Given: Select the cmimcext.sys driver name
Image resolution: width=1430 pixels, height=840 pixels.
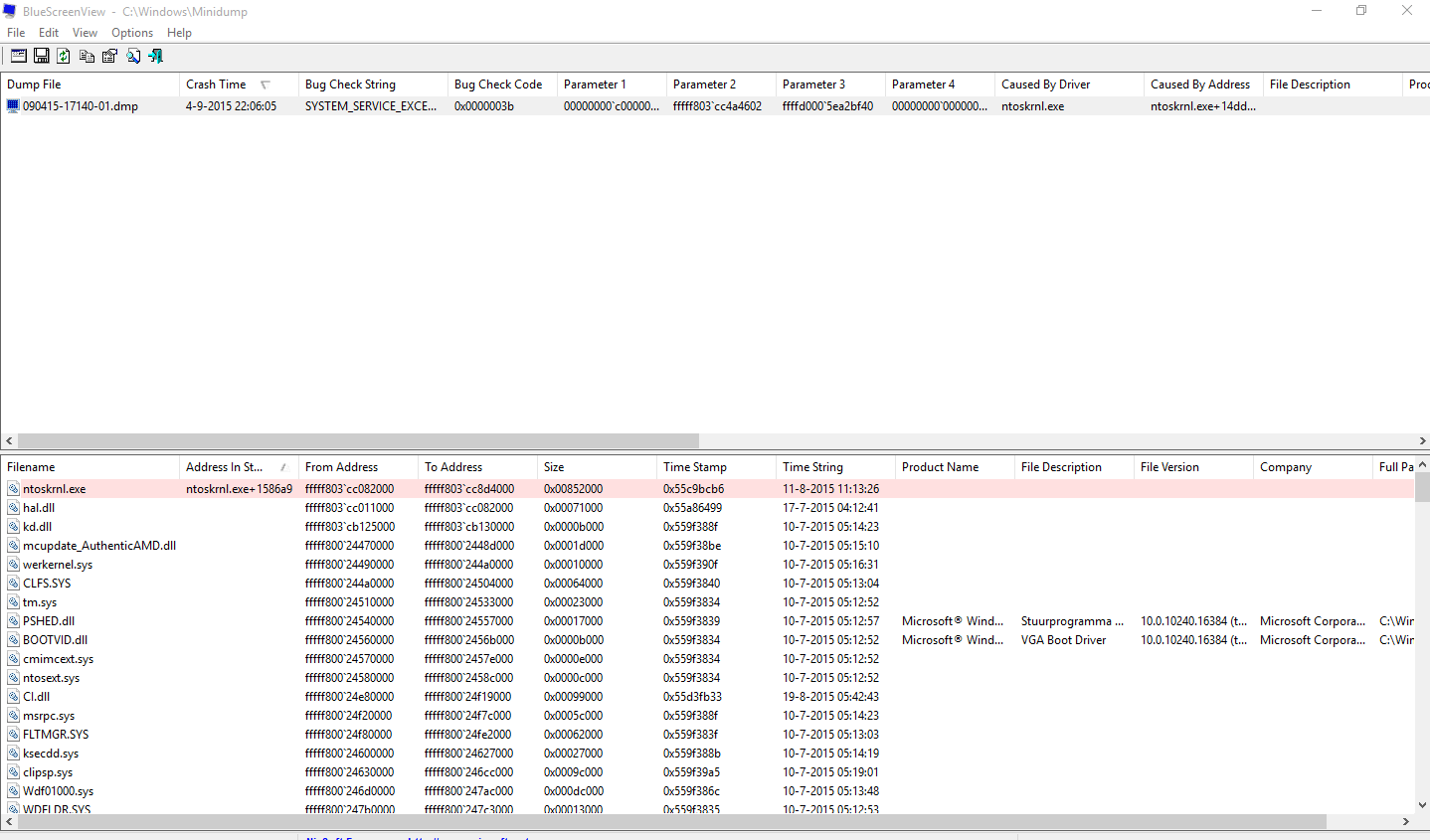Looking at the screenshot, I should 59,659.
